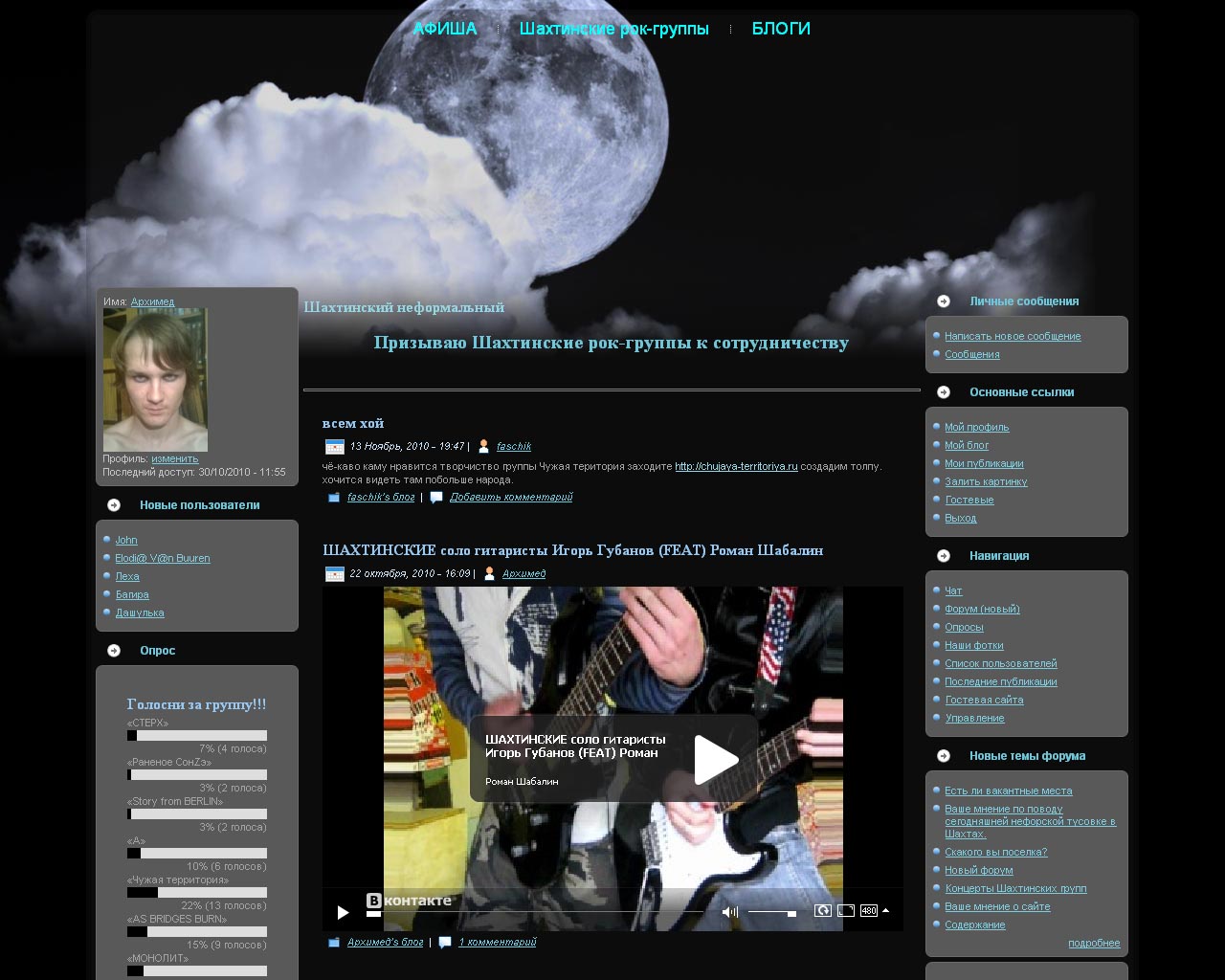Image resolution: width=1225 pixels, height=980 pixels.
Task: Click the user profile avatar photo
Action: click(155, 380)
